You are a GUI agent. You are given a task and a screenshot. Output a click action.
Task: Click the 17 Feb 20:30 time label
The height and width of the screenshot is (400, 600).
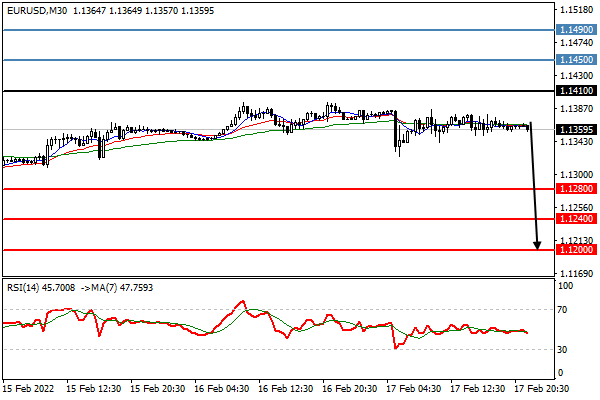point(541,389)
